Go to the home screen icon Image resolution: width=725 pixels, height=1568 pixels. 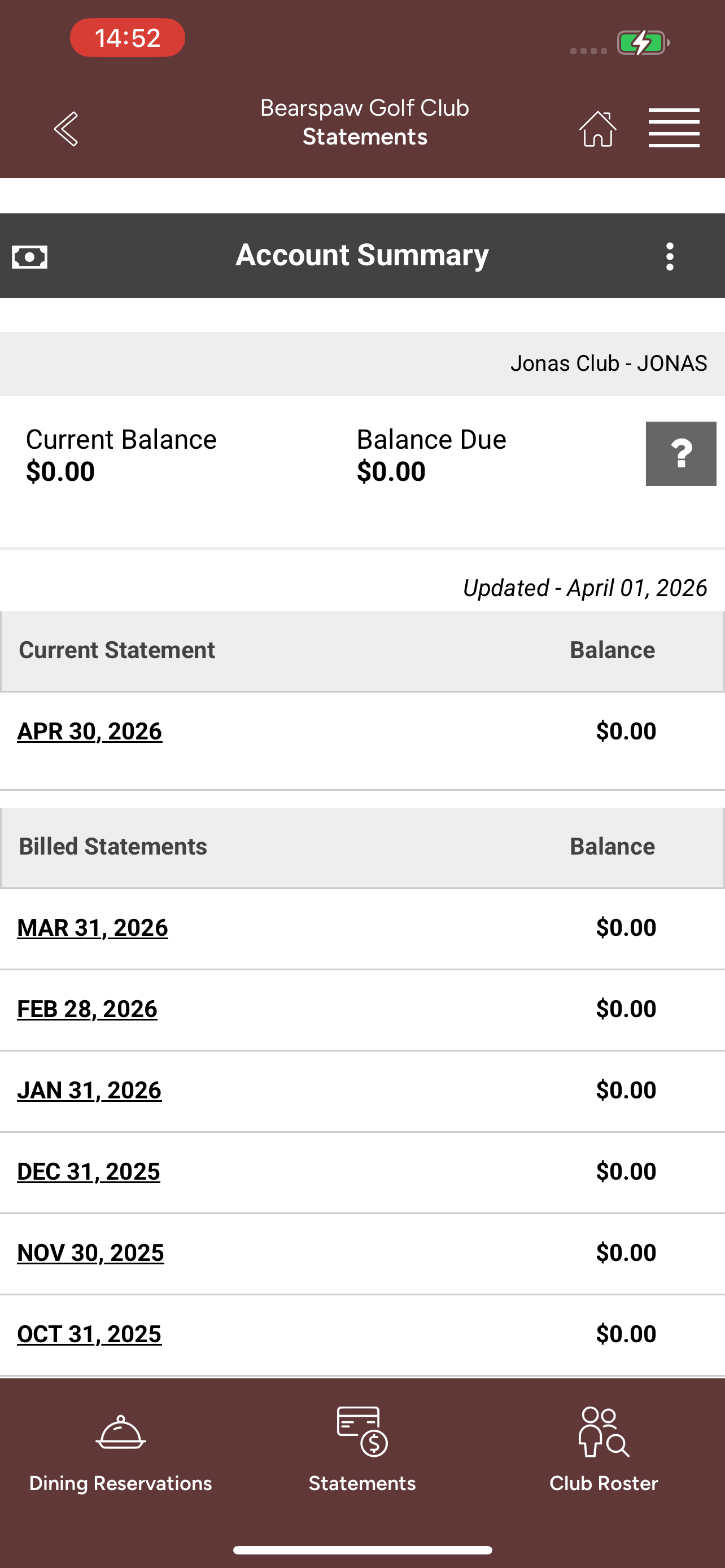(597, 129)
